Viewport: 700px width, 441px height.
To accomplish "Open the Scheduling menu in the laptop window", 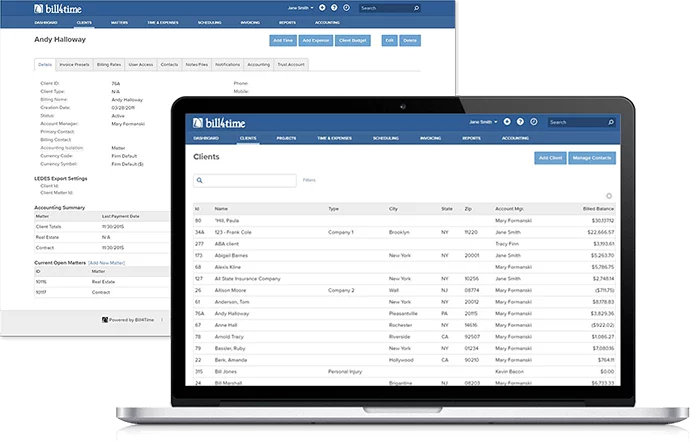I will [x=386, y=138].
